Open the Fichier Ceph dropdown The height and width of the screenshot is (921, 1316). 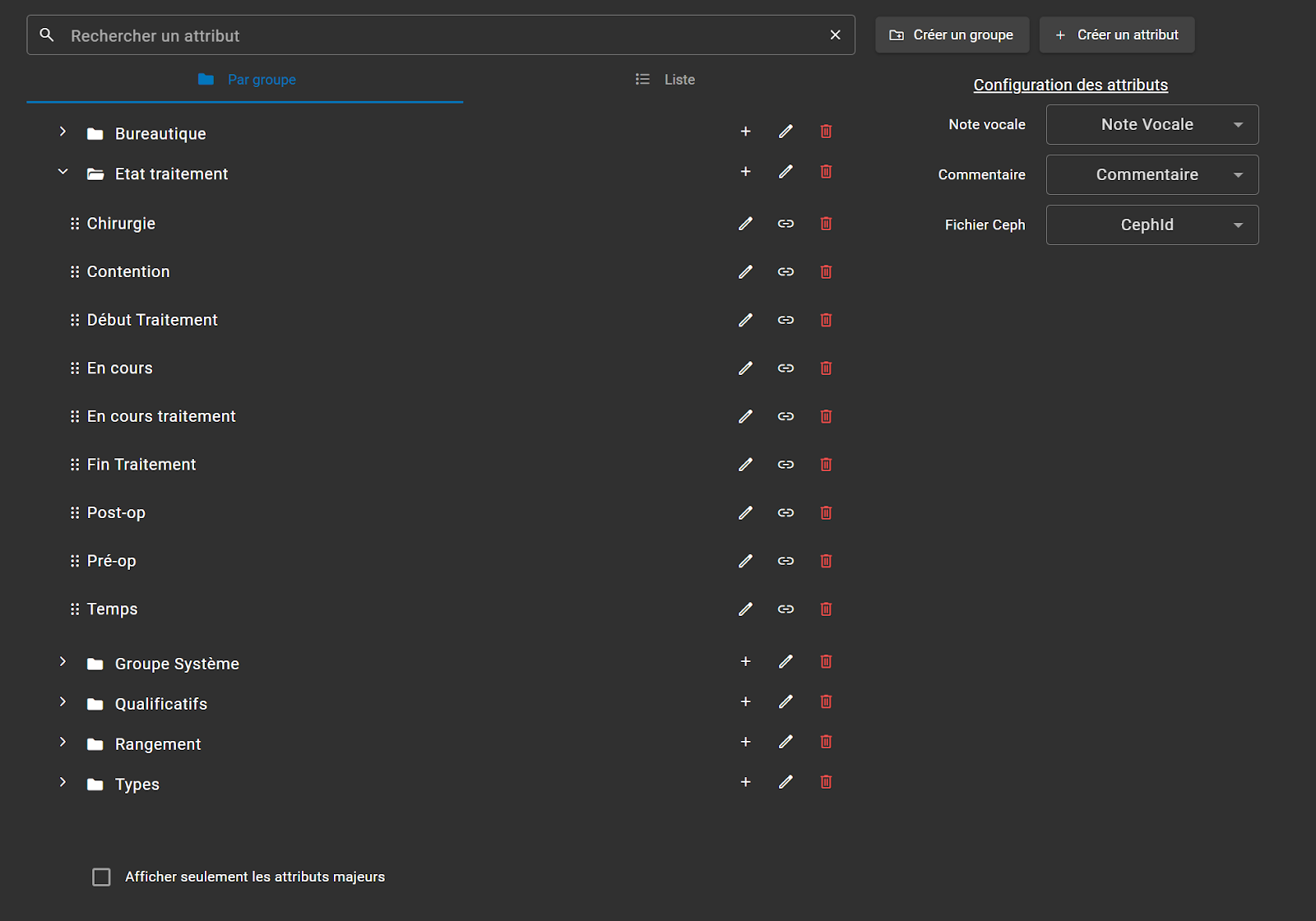click(1151, 225)
